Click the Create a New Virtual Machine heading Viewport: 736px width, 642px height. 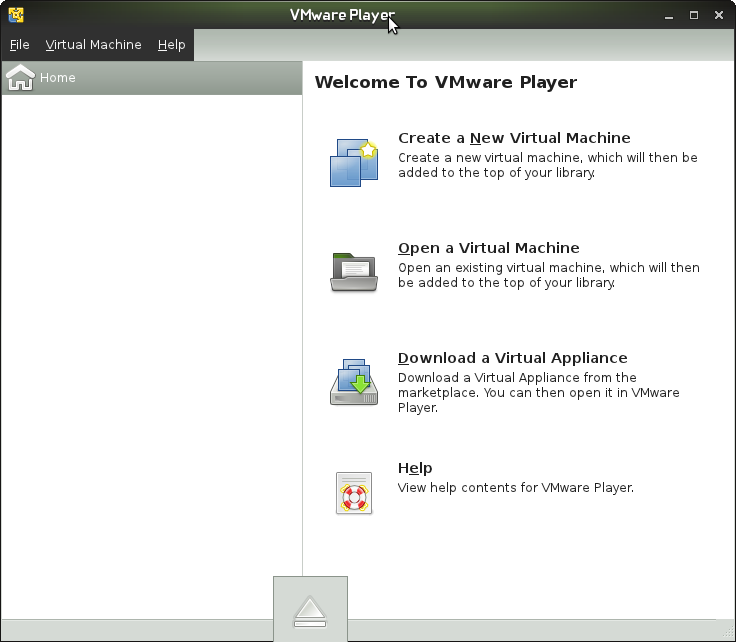tap(514, 138)
